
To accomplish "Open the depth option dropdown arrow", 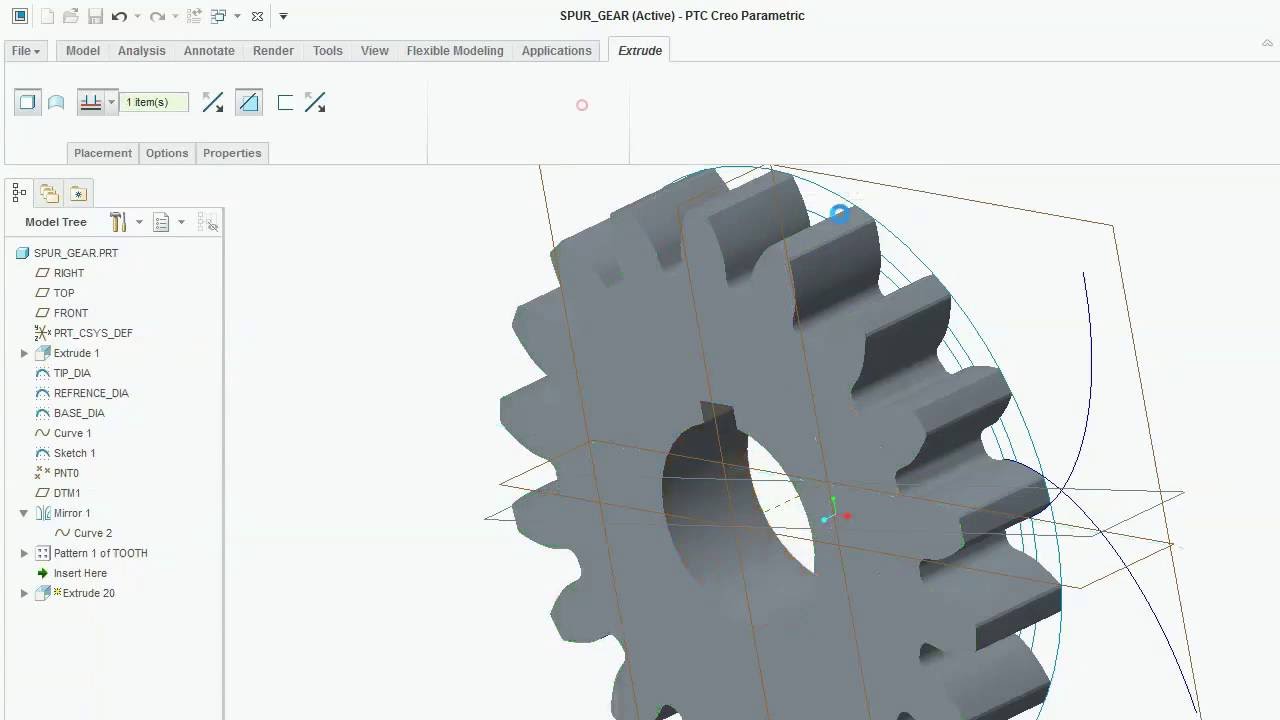I will [x=111, y=102].
